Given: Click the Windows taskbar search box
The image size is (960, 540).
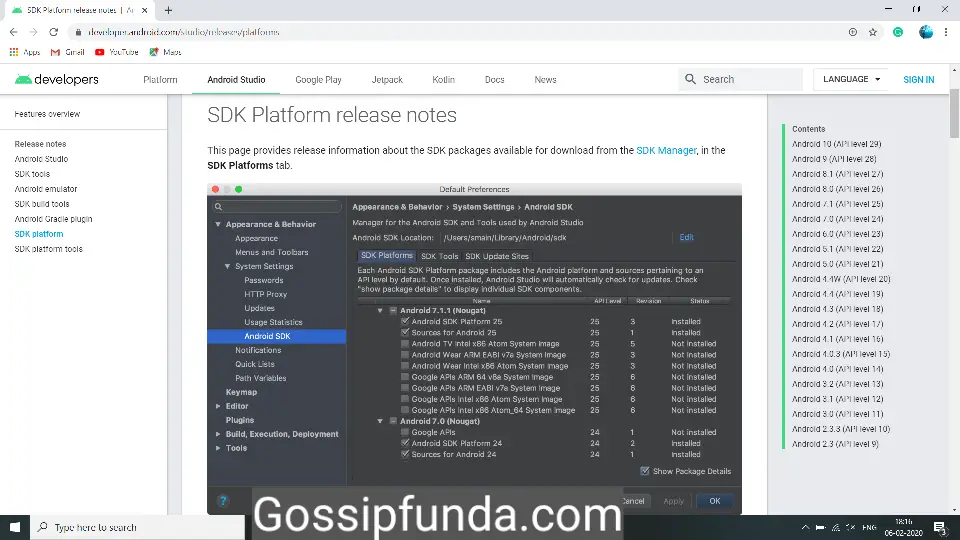Looking at the screenshot, I should (x=137, y=527).
